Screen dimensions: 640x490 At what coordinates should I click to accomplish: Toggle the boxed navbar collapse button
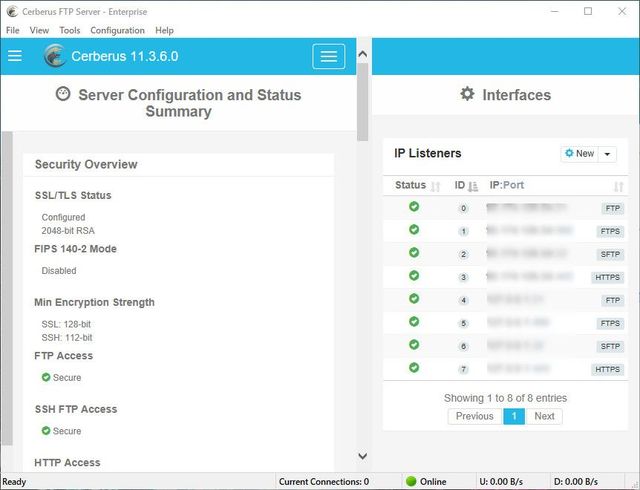[328, 56]
